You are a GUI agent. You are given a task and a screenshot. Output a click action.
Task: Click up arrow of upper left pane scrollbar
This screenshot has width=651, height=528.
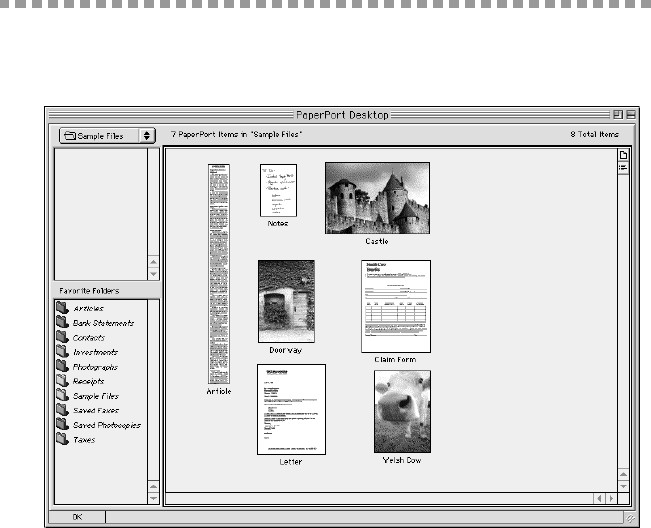154,262
